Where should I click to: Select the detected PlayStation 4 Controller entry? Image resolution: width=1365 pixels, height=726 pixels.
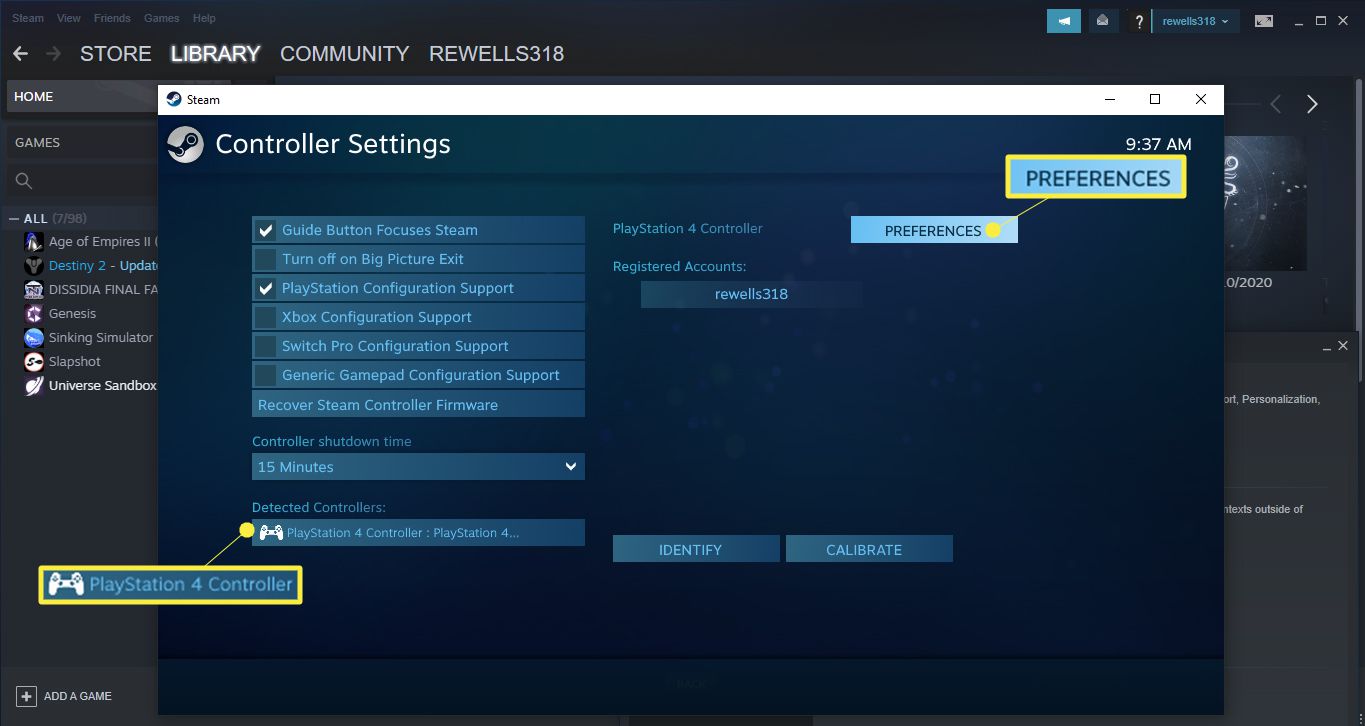pyautogui.click(x=418, y=532)
